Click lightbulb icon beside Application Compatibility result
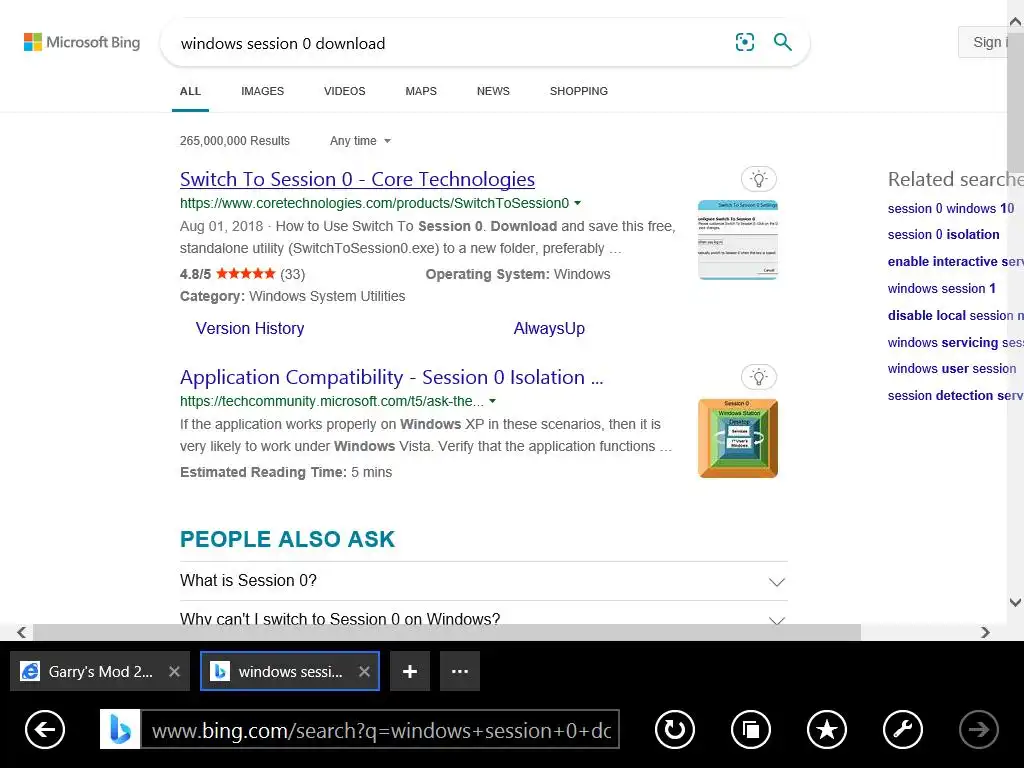This screenshot has height=768, width=1024. click(x=759, y=377)
